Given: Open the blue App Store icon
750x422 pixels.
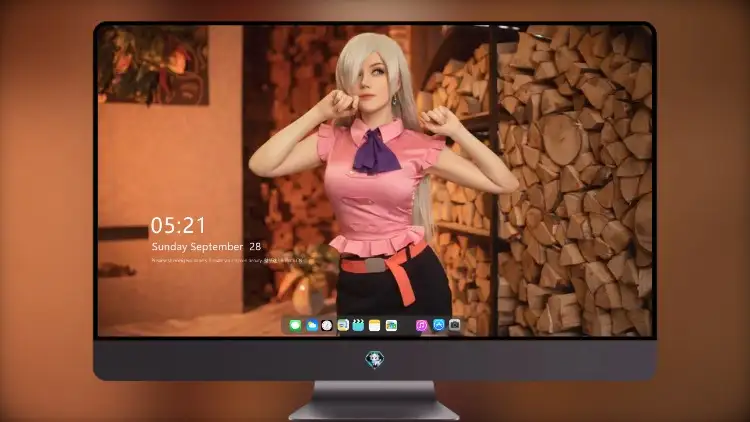Looking at the screenshot, I should 439,325.
